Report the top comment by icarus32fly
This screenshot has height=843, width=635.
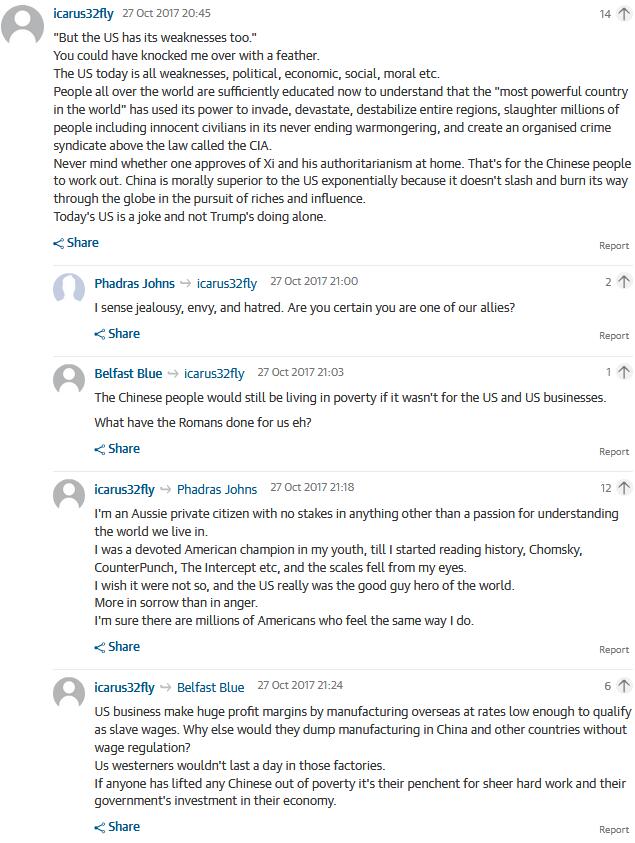pyautogui.click(x=613, y=246)
